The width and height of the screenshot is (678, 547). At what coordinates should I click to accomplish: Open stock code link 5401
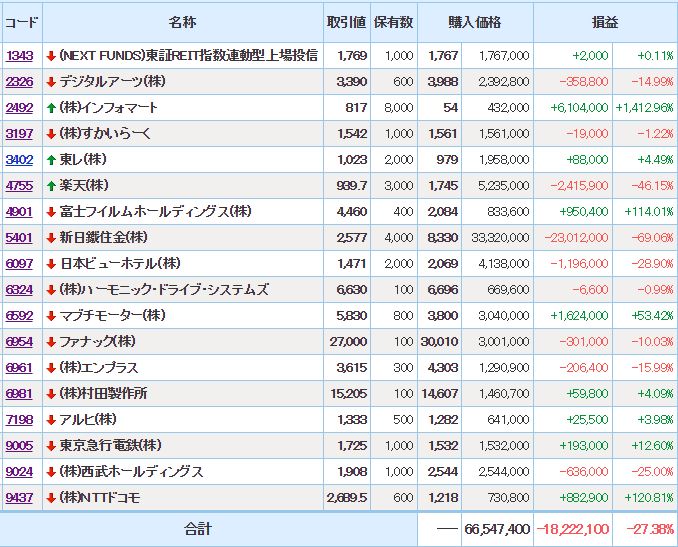[x=19, y=238]
